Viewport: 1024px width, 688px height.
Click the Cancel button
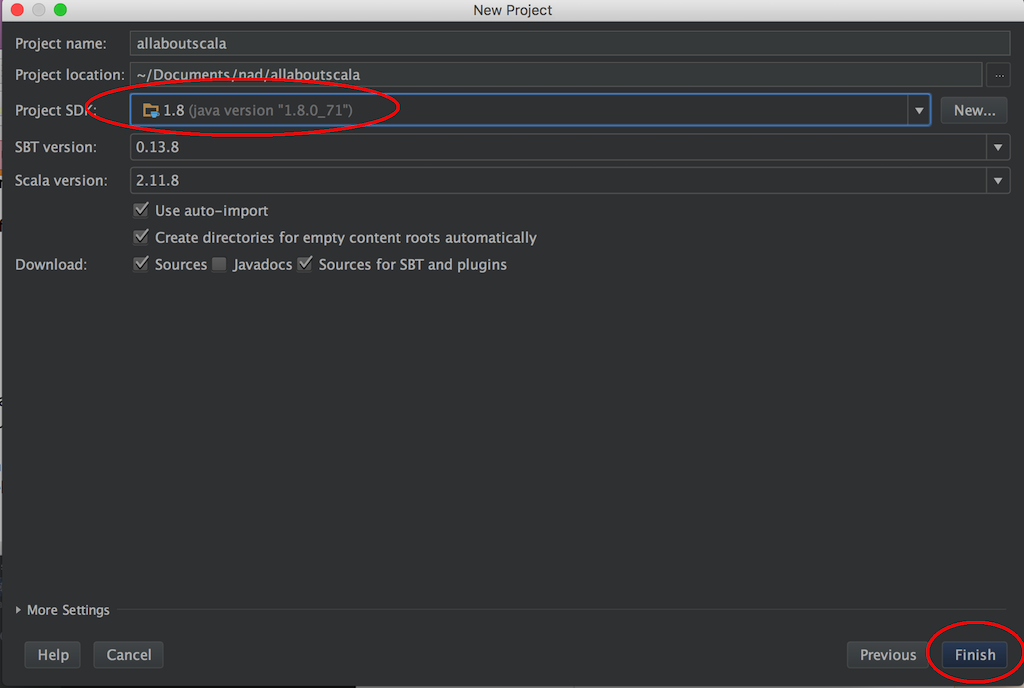click(x=129, y=655)
